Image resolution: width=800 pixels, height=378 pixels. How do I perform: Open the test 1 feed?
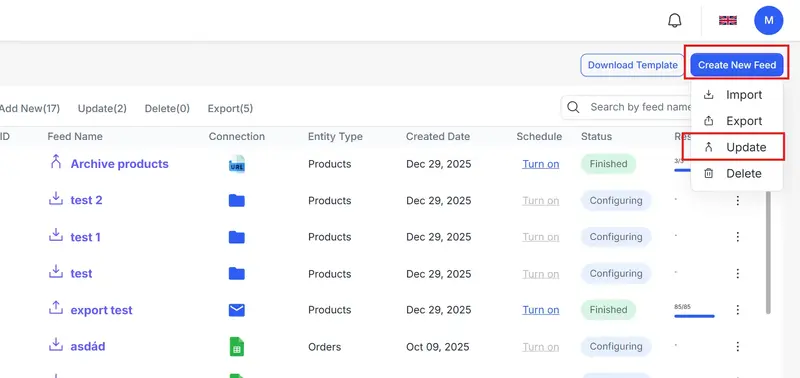coord(85,237)
